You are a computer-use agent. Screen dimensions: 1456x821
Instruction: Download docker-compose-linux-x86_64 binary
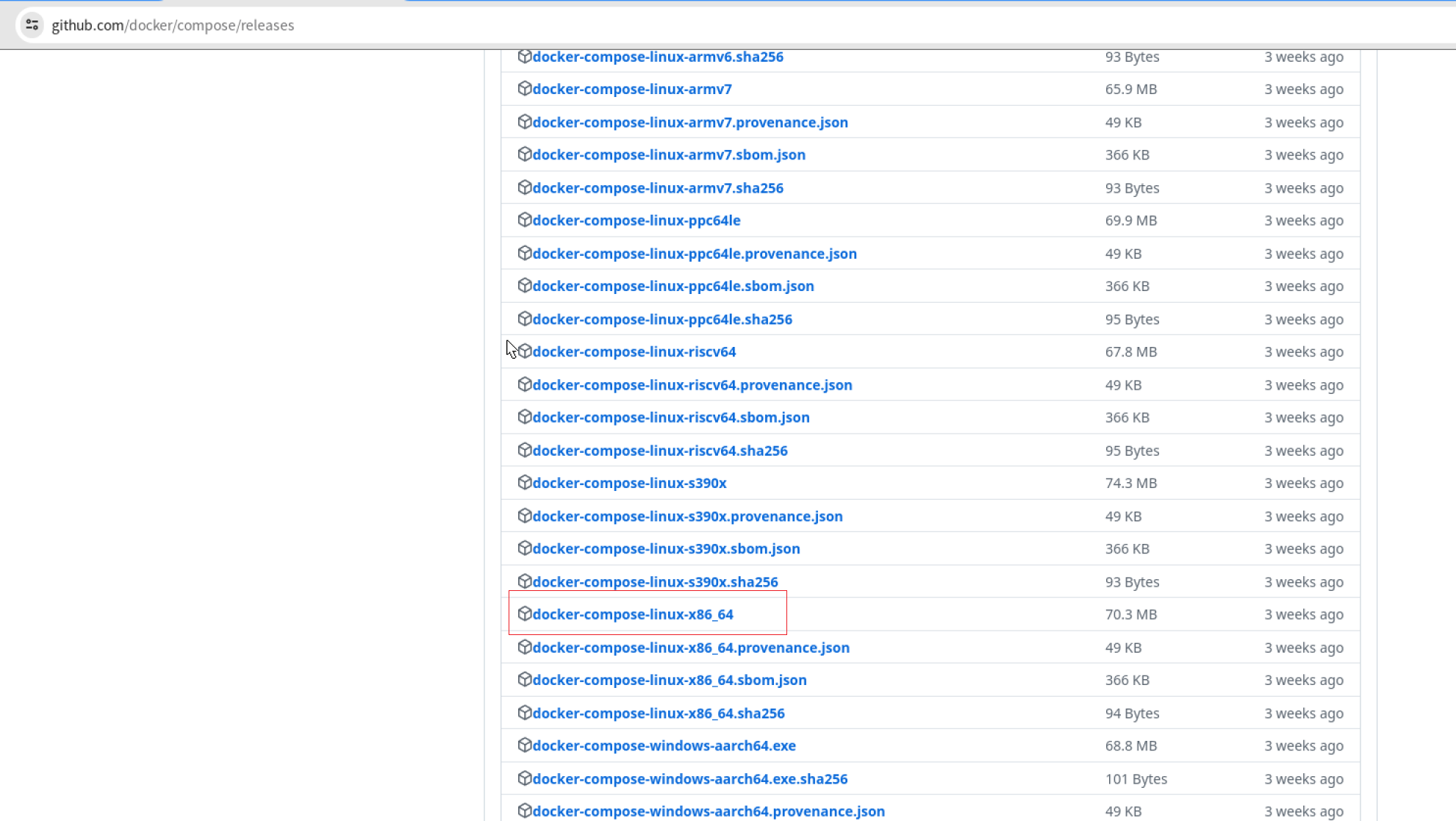[x=632, y=614]
